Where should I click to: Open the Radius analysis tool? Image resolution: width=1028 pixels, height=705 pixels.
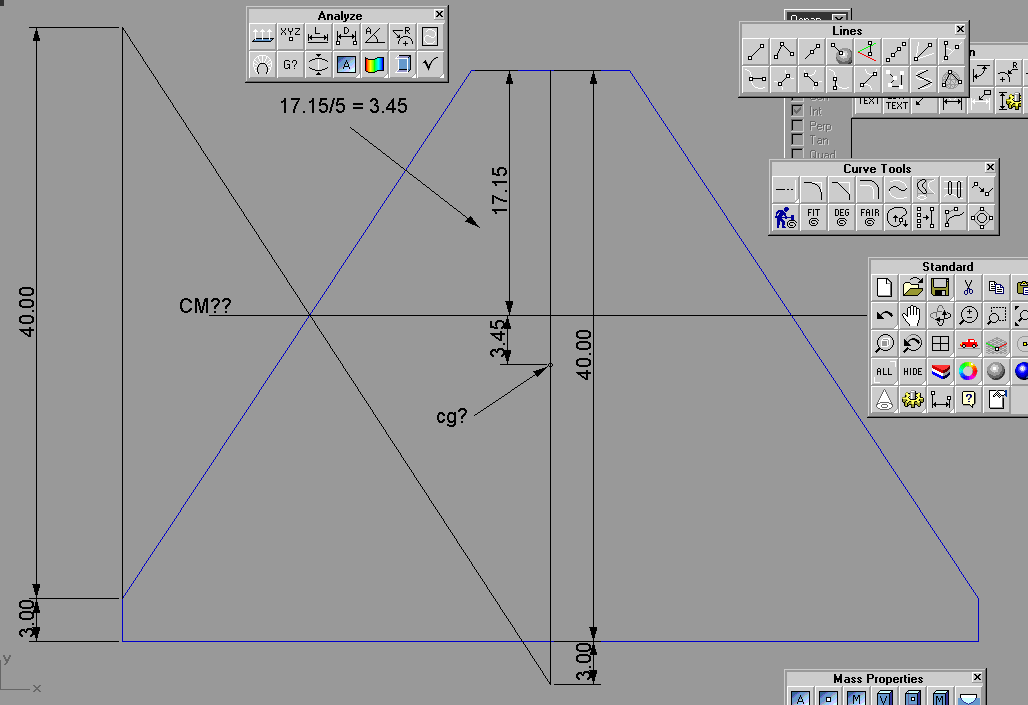point(402,37)
